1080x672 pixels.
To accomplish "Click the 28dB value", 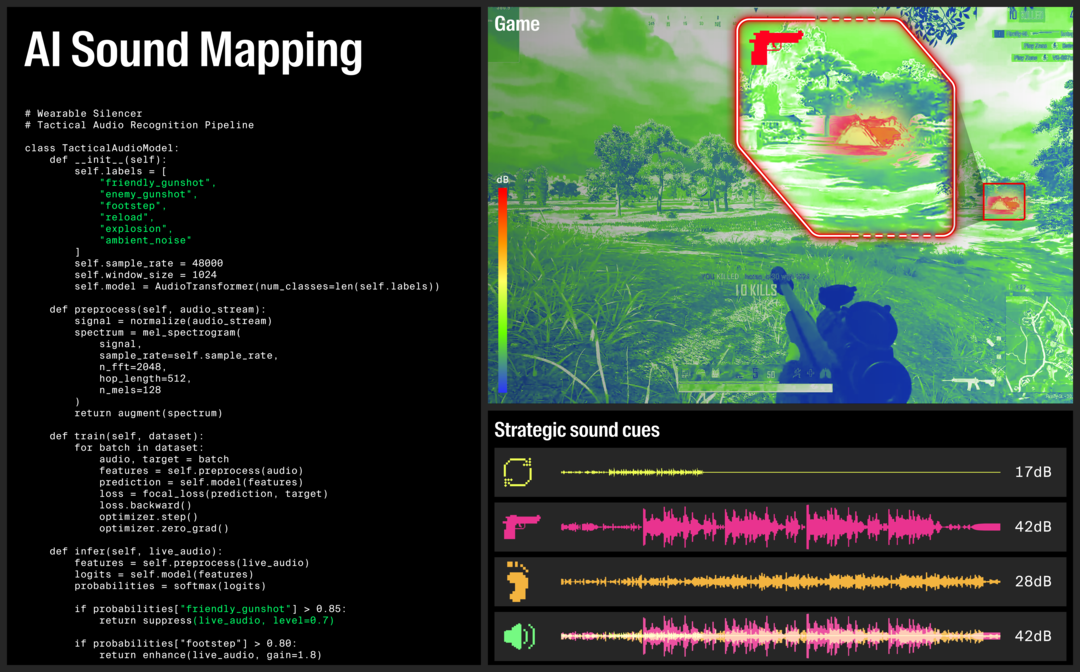I will (1033, 582).
